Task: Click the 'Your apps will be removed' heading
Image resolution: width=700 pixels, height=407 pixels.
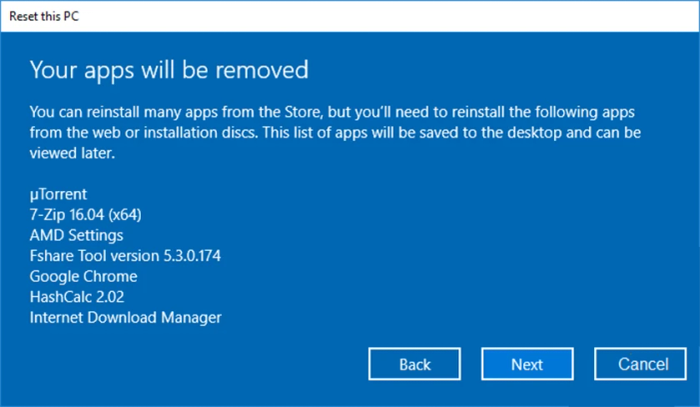Action: pyautogui.click(x=169, y=70)
